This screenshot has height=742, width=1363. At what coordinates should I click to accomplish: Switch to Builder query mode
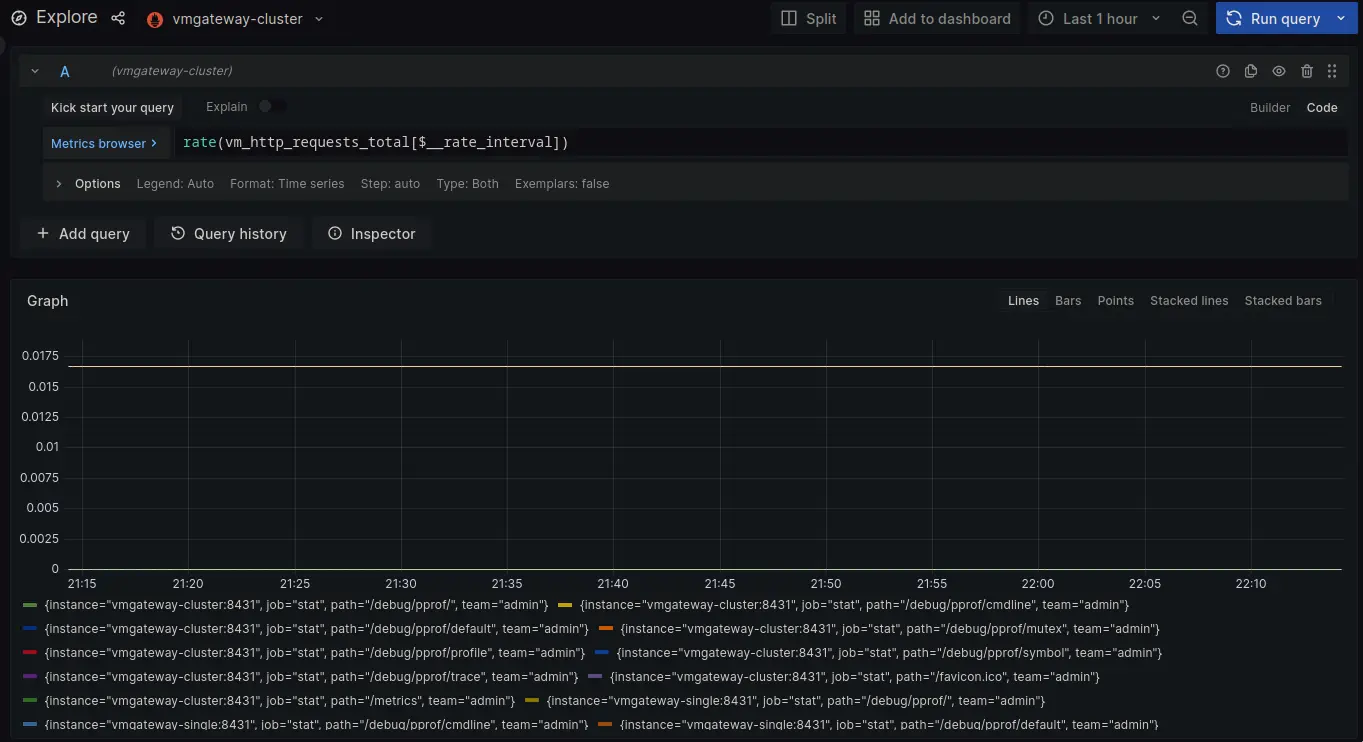[x=1270, y=107]
